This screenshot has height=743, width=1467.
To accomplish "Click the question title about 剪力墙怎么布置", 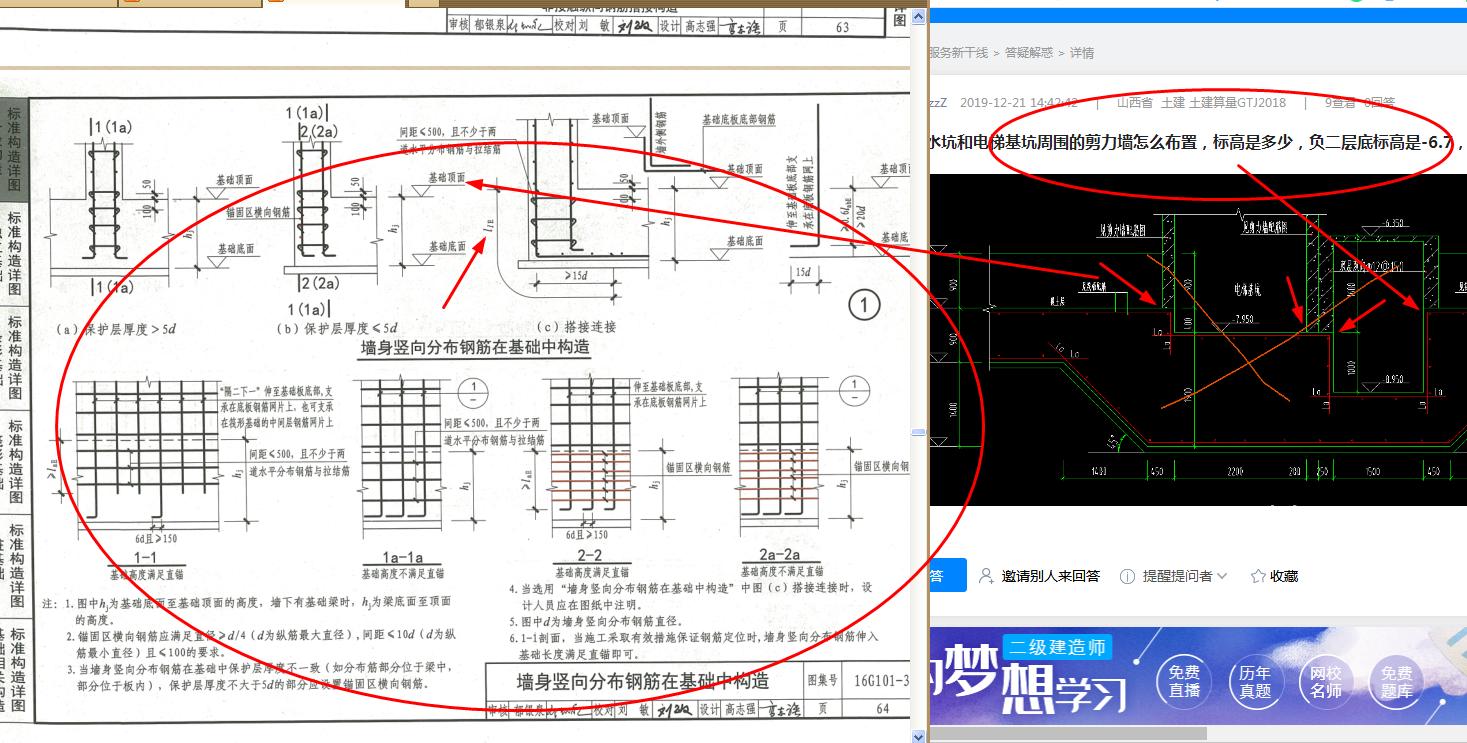I will point(1197,142).
